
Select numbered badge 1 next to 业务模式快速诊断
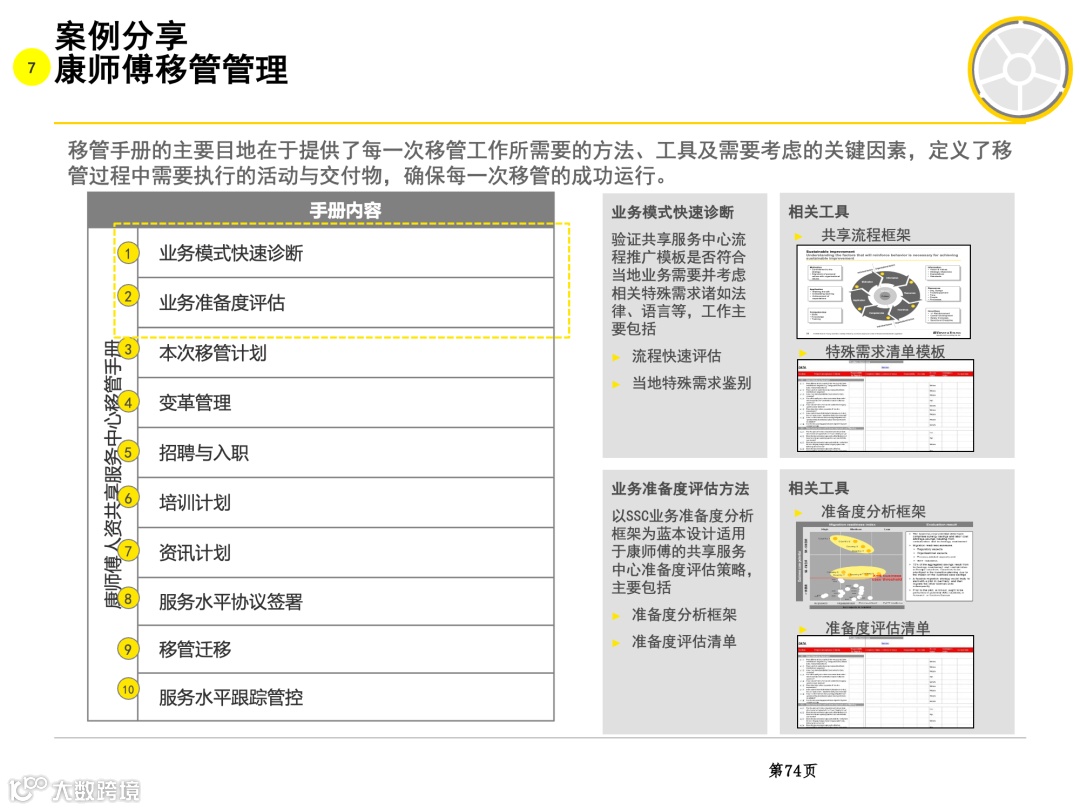(x=127, y=253)
